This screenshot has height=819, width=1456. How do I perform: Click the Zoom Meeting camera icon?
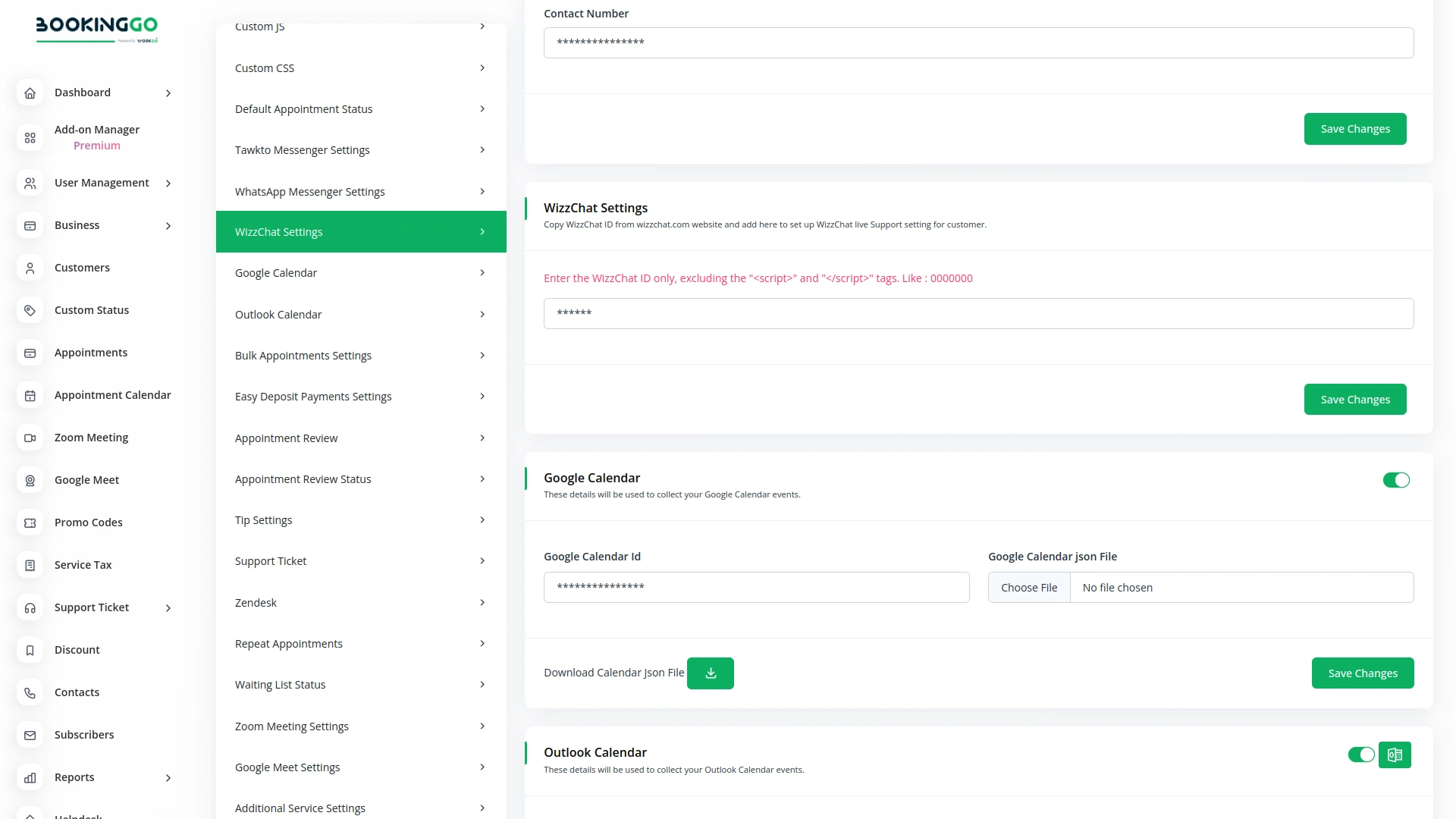30,438
